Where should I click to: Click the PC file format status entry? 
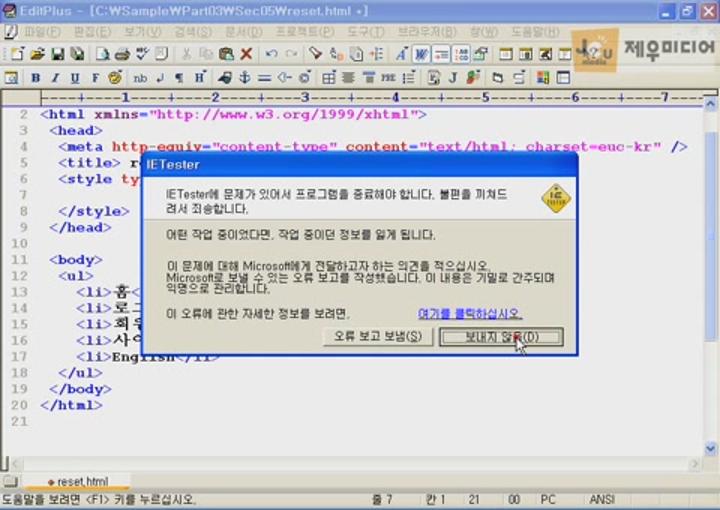click(x=548, y=499)
